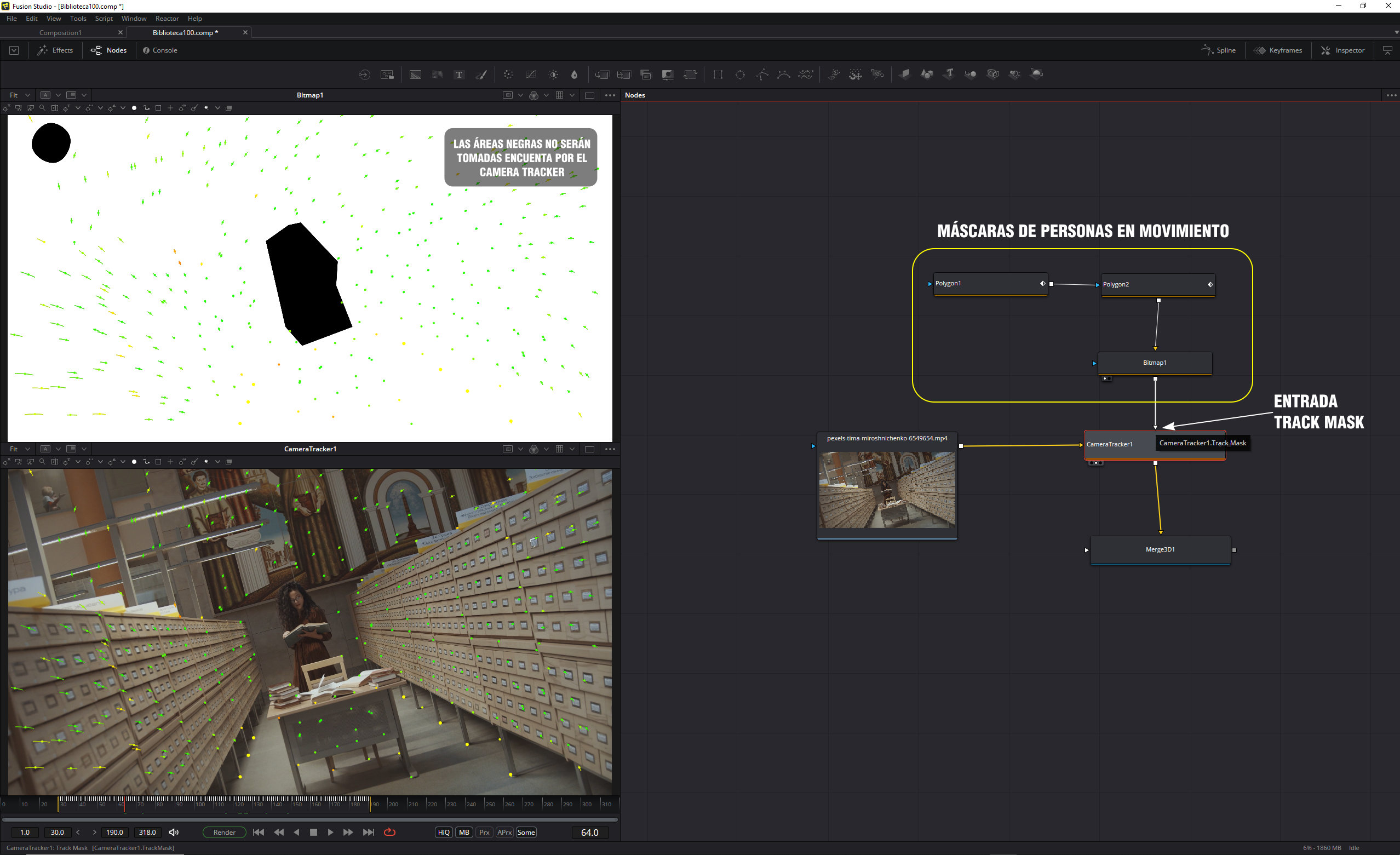
Task: Insert a Text3D node from the toolbar
Action: 949,74
